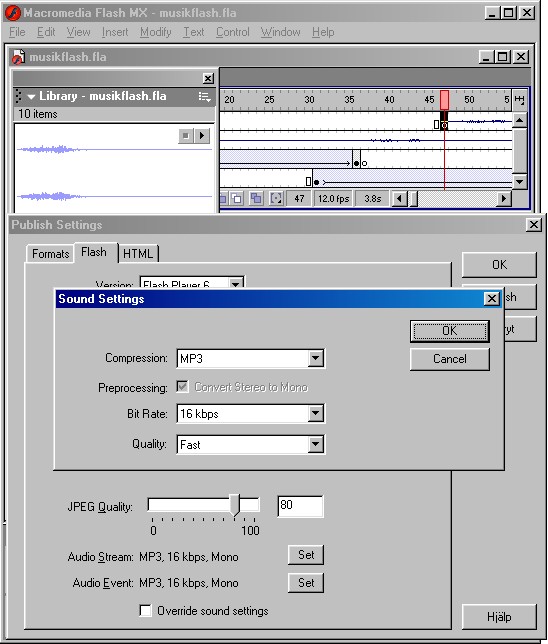Click the timeline horizontal scroll left arrow
This screenshot has width=548, height=644.
tap(398, 199)
